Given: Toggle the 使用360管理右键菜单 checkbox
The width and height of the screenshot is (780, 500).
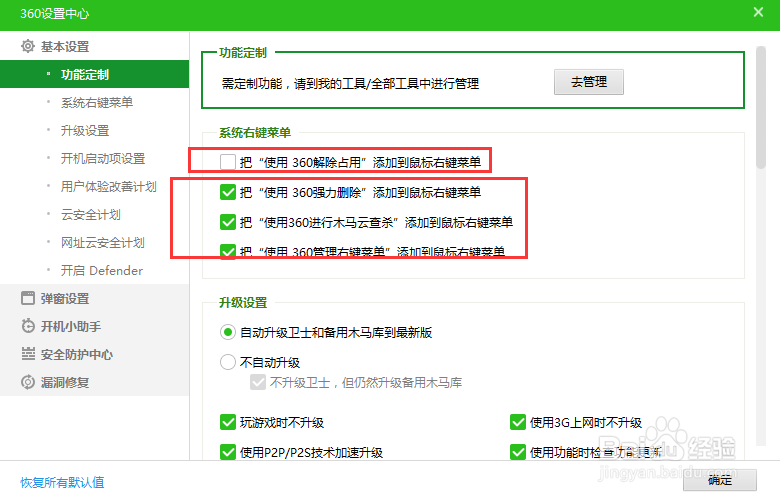Looking at the screenshot, I should [228, 251].
